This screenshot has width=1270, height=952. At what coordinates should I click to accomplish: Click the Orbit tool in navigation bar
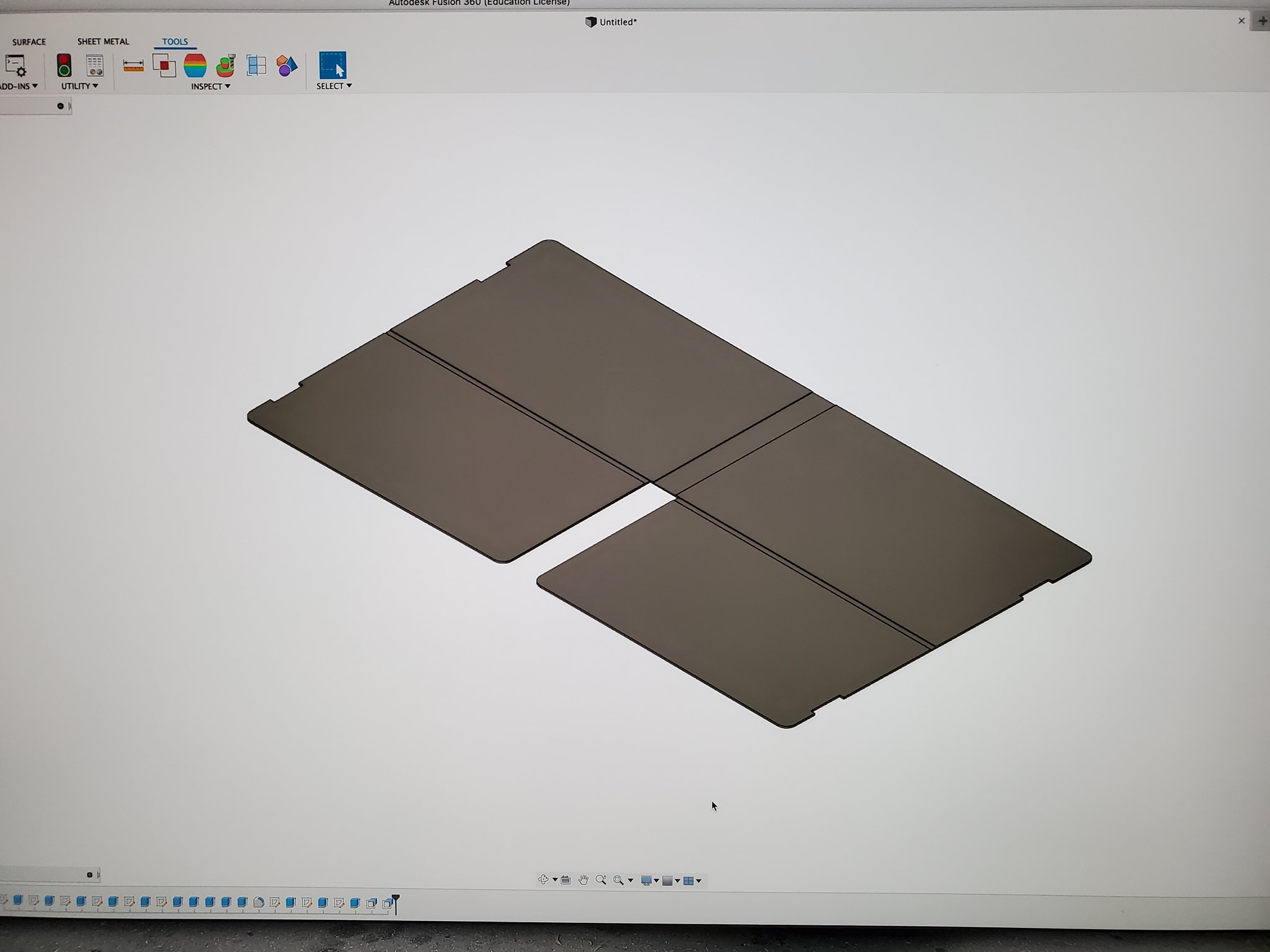544,880
